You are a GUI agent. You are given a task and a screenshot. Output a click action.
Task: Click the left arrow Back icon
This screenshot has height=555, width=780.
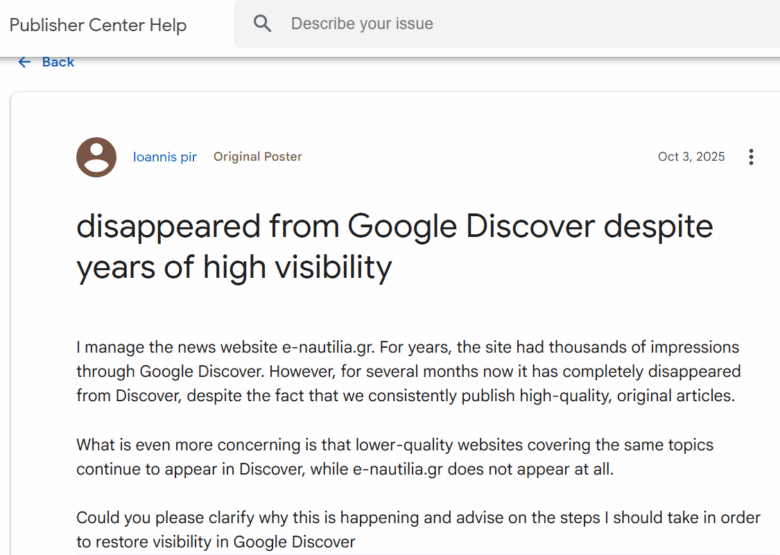[25, 62]
